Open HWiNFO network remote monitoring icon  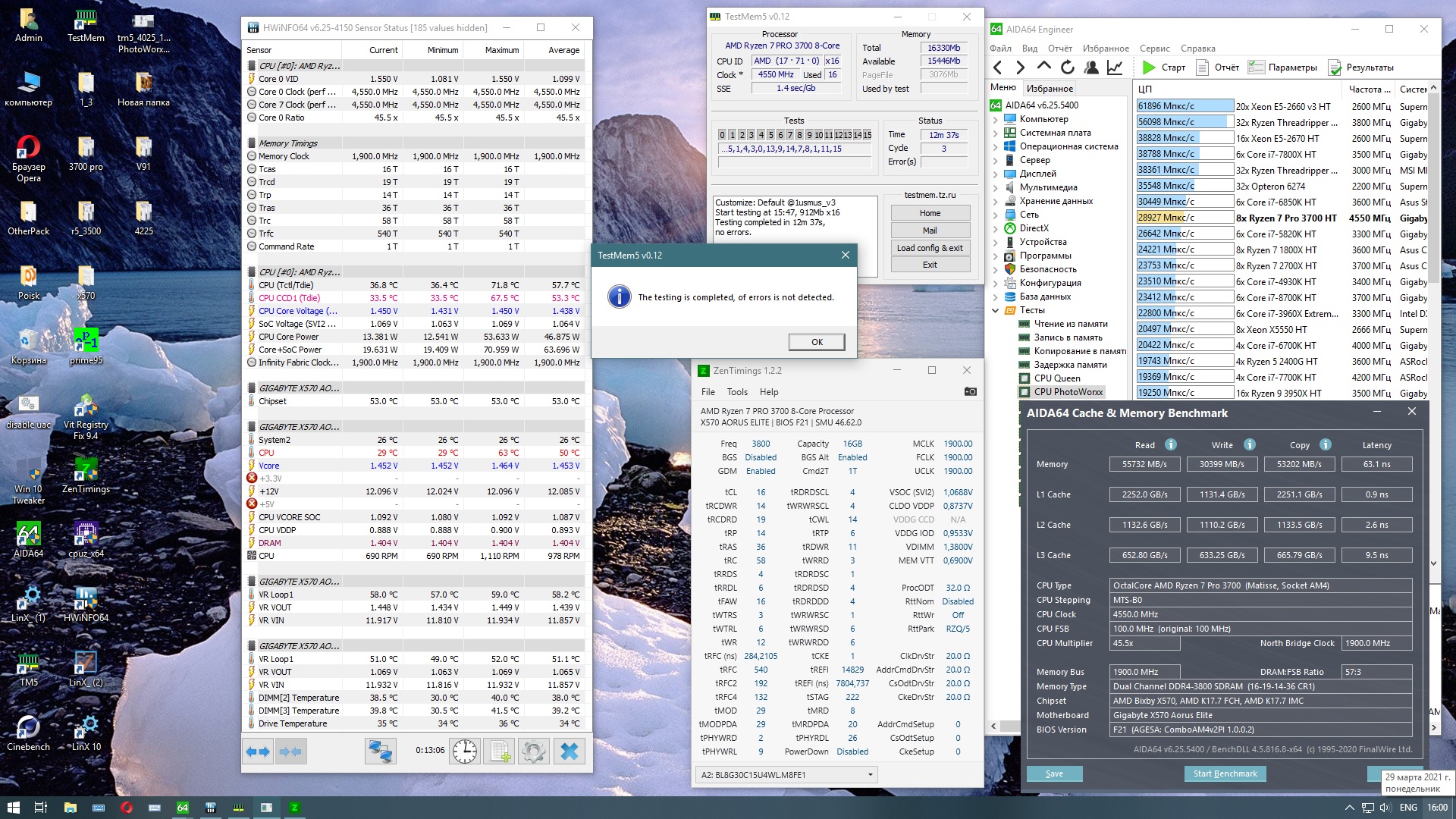[x=380, y=752]
